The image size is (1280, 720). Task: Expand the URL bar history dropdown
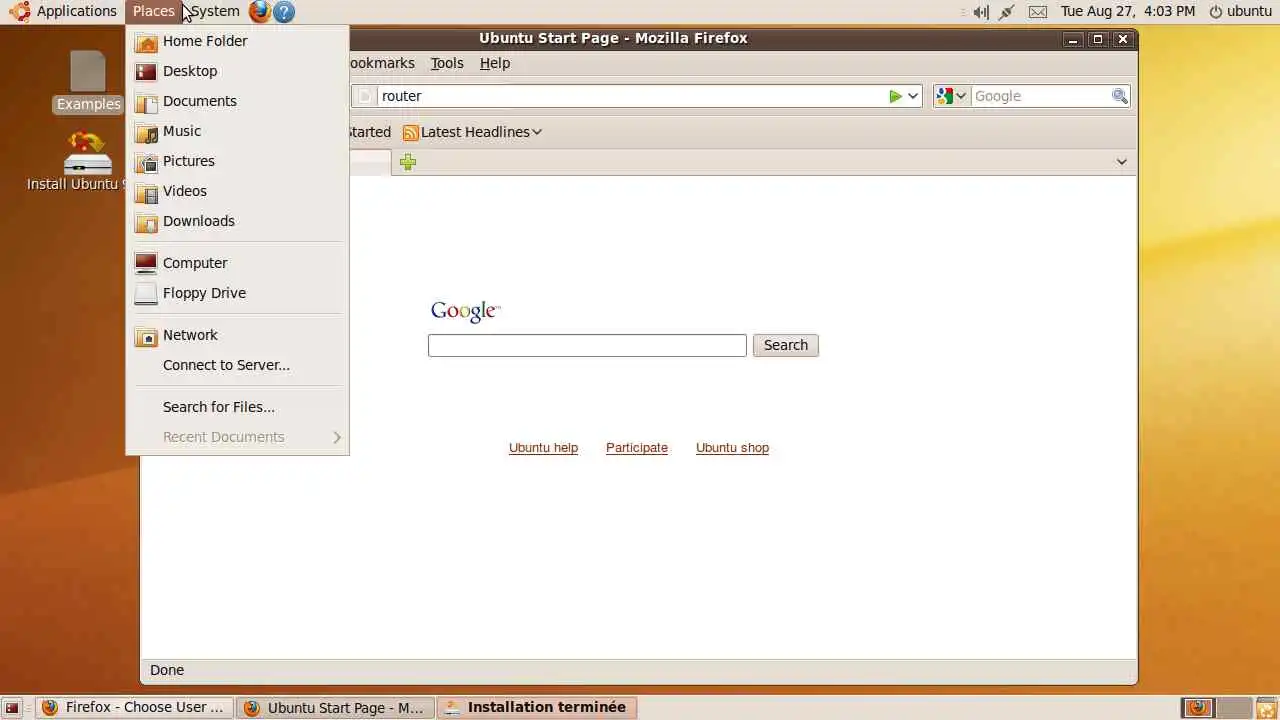(x=913, y=96)
